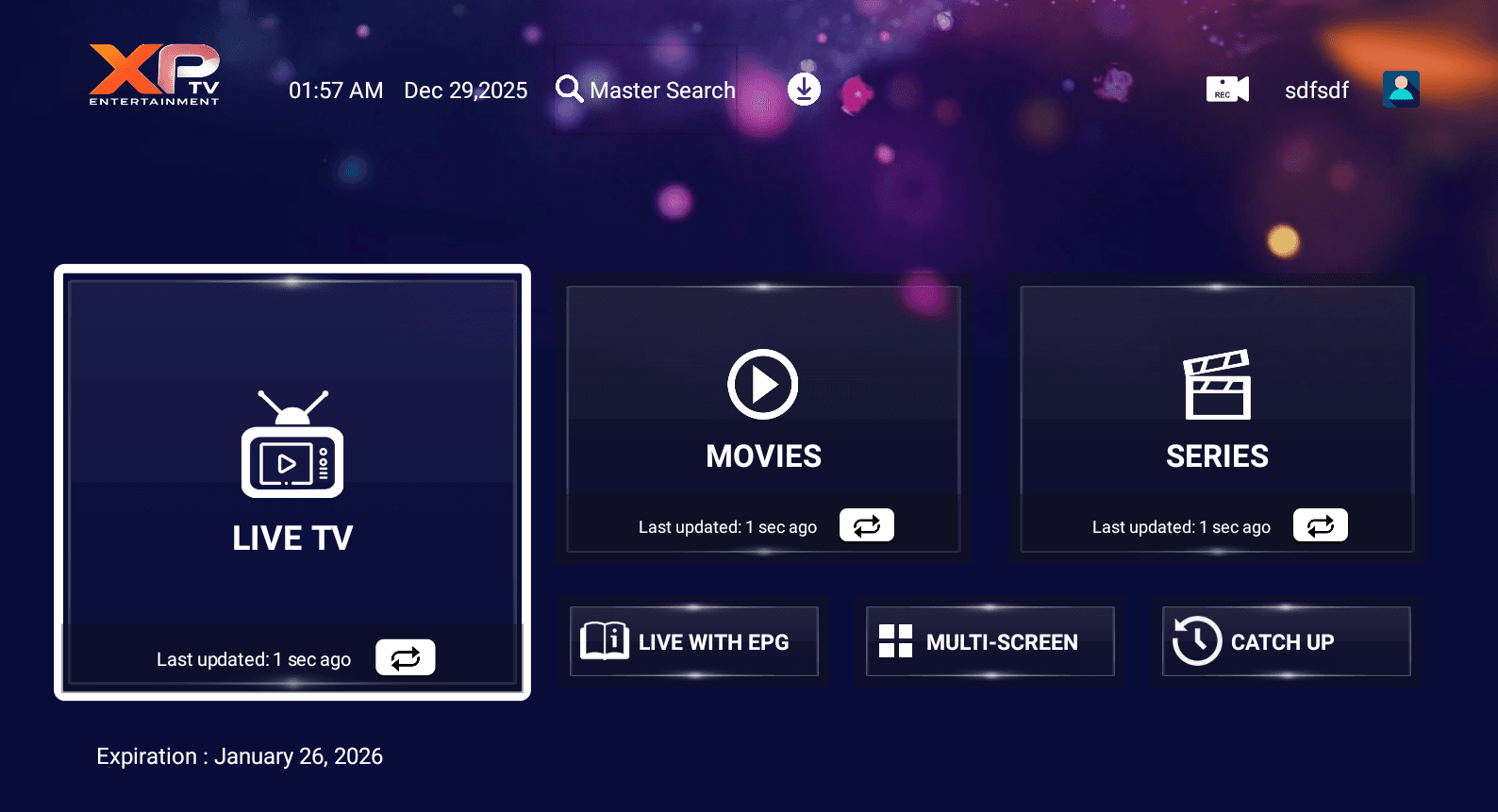
Task: Click the Expiration January 26, 2026 text
Action: pos(240,756)
